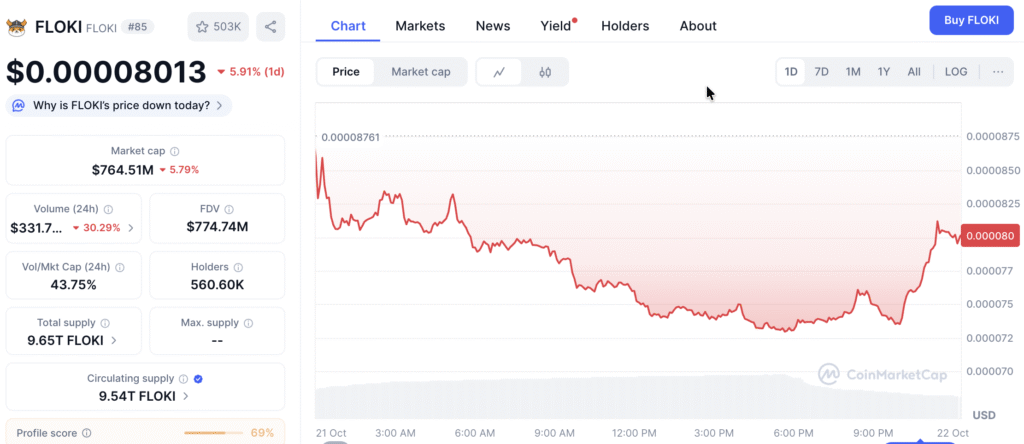1024x444 pixels.
Task: Toggle chart to Market cap view
Action: (x=420, y=72)
